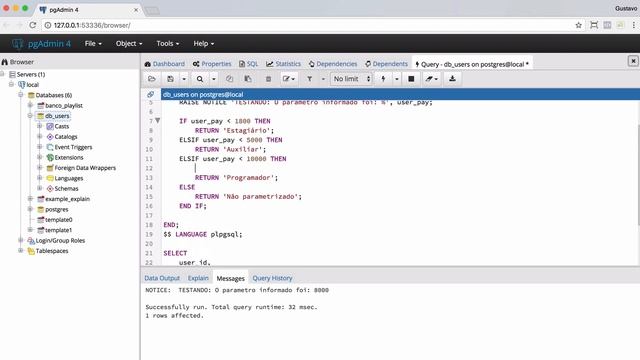Screen dimensions: 640x360
Task: Download results as CSV icon
Action: click(452, 79)
